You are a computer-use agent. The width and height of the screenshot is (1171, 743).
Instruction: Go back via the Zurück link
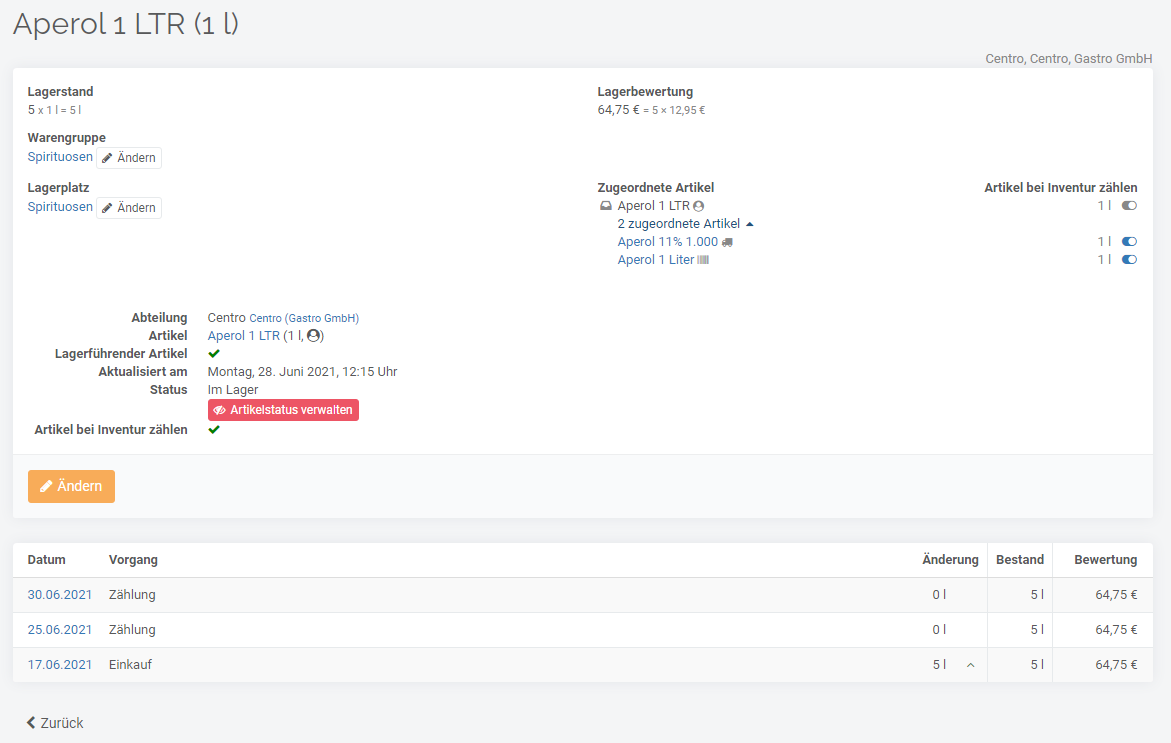(55, 723)
